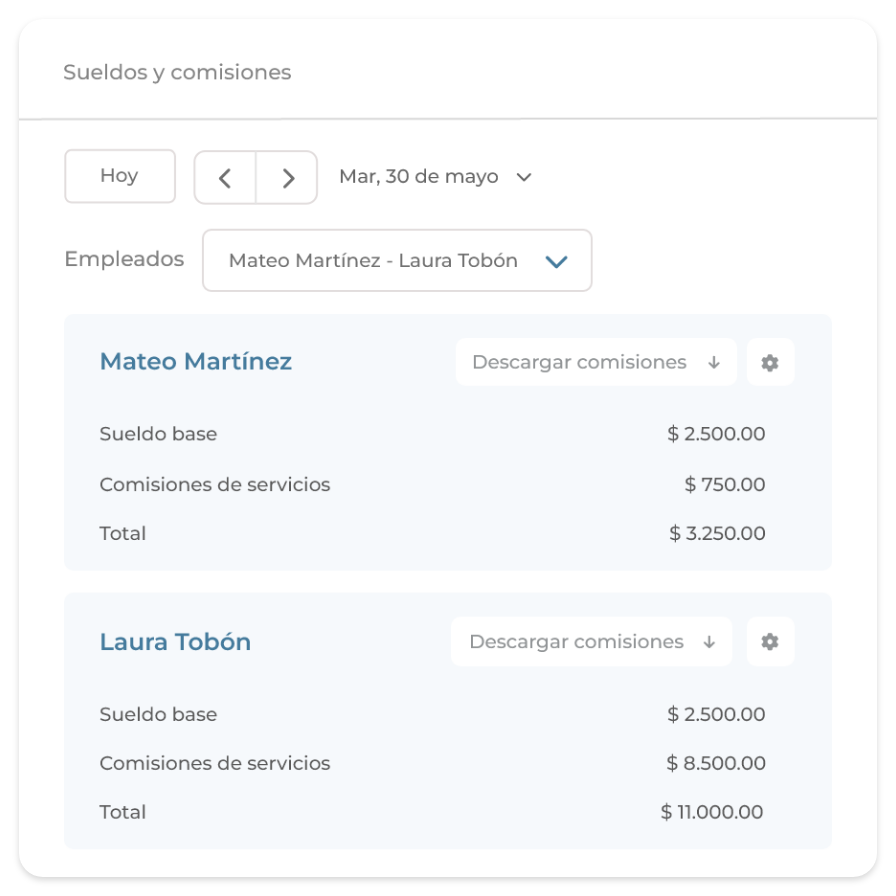Image resolution: width=896 pixels, height=896 pixels.
Task: Go to previous day arrow
Action: (225, 178)
